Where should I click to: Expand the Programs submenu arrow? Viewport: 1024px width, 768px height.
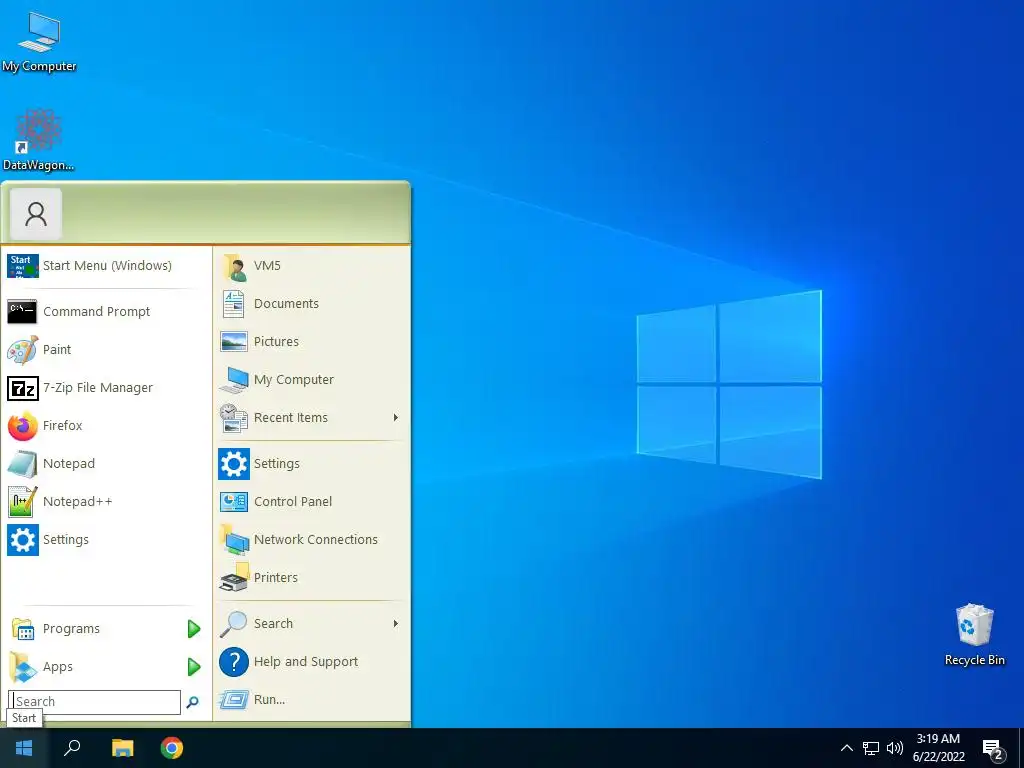(193, 629)
